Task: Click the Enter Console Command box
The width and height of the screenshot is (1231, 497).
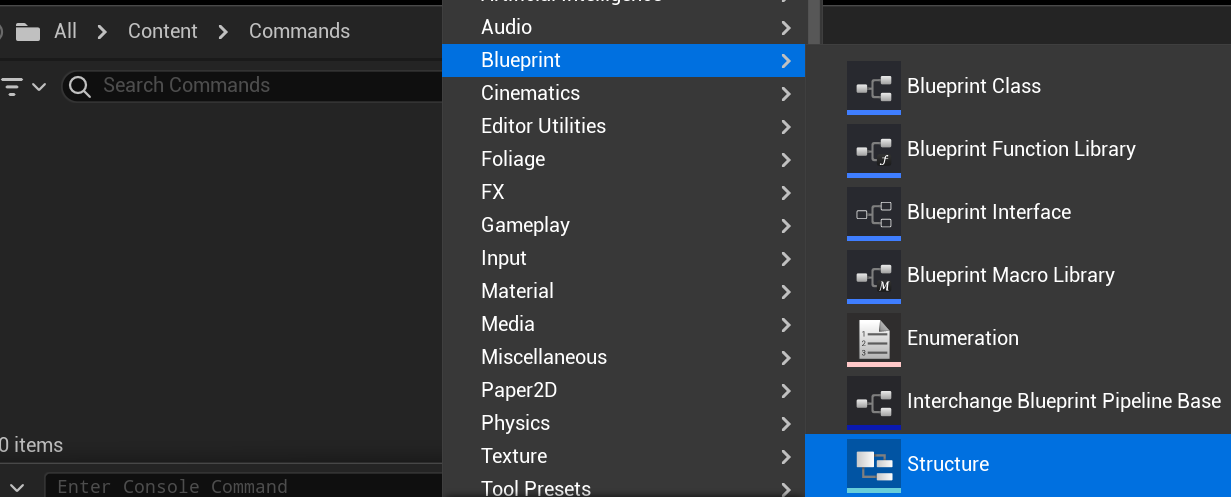Action: (x=240, y=486)
